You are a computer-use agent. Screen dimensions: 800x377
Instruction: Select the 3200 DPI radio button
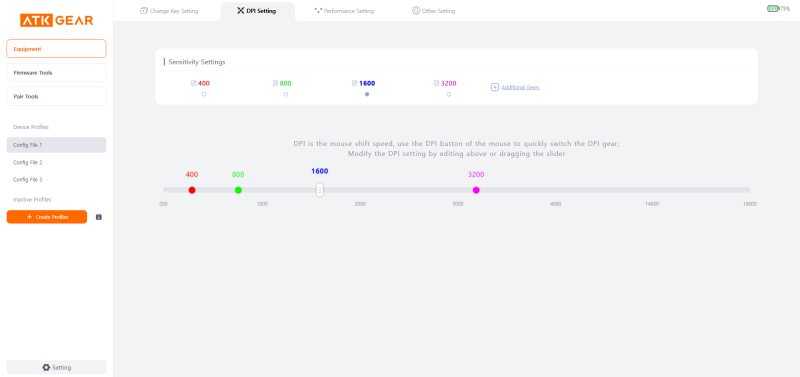[448, 94]
